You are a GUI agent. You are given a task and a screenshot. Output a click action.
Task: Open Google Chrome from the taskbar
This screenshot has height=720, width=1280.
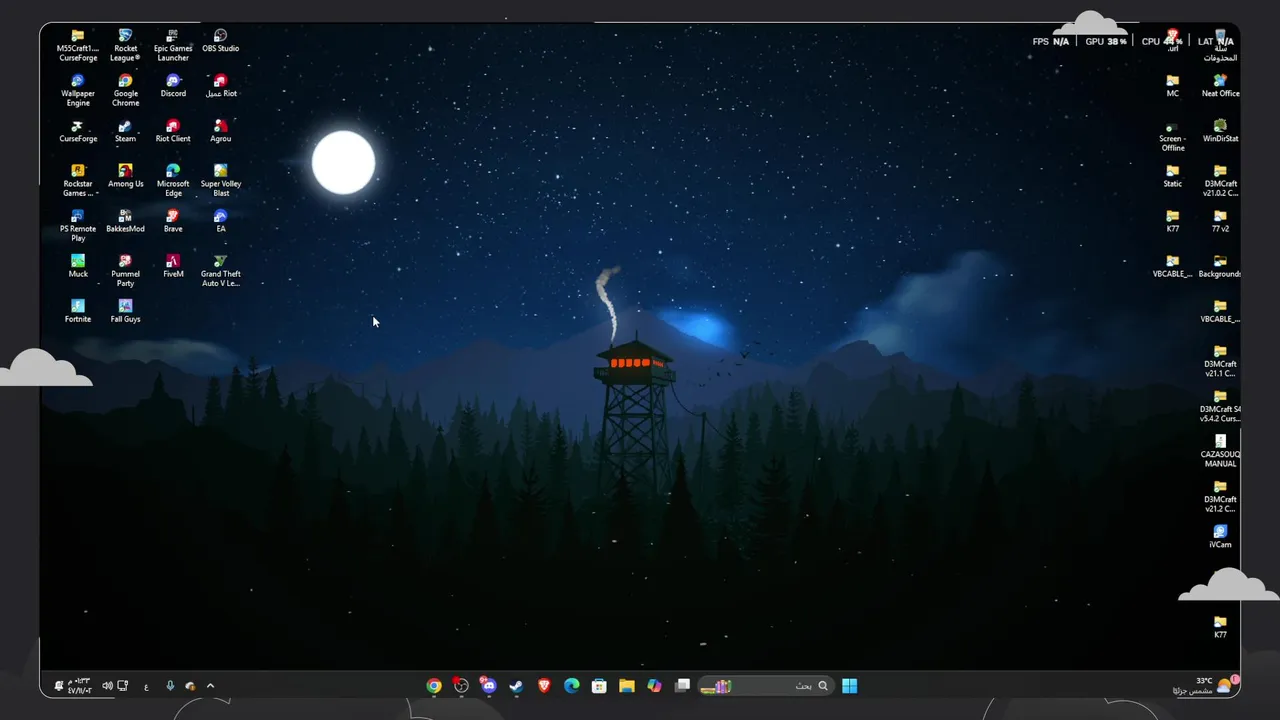[433, 686]
